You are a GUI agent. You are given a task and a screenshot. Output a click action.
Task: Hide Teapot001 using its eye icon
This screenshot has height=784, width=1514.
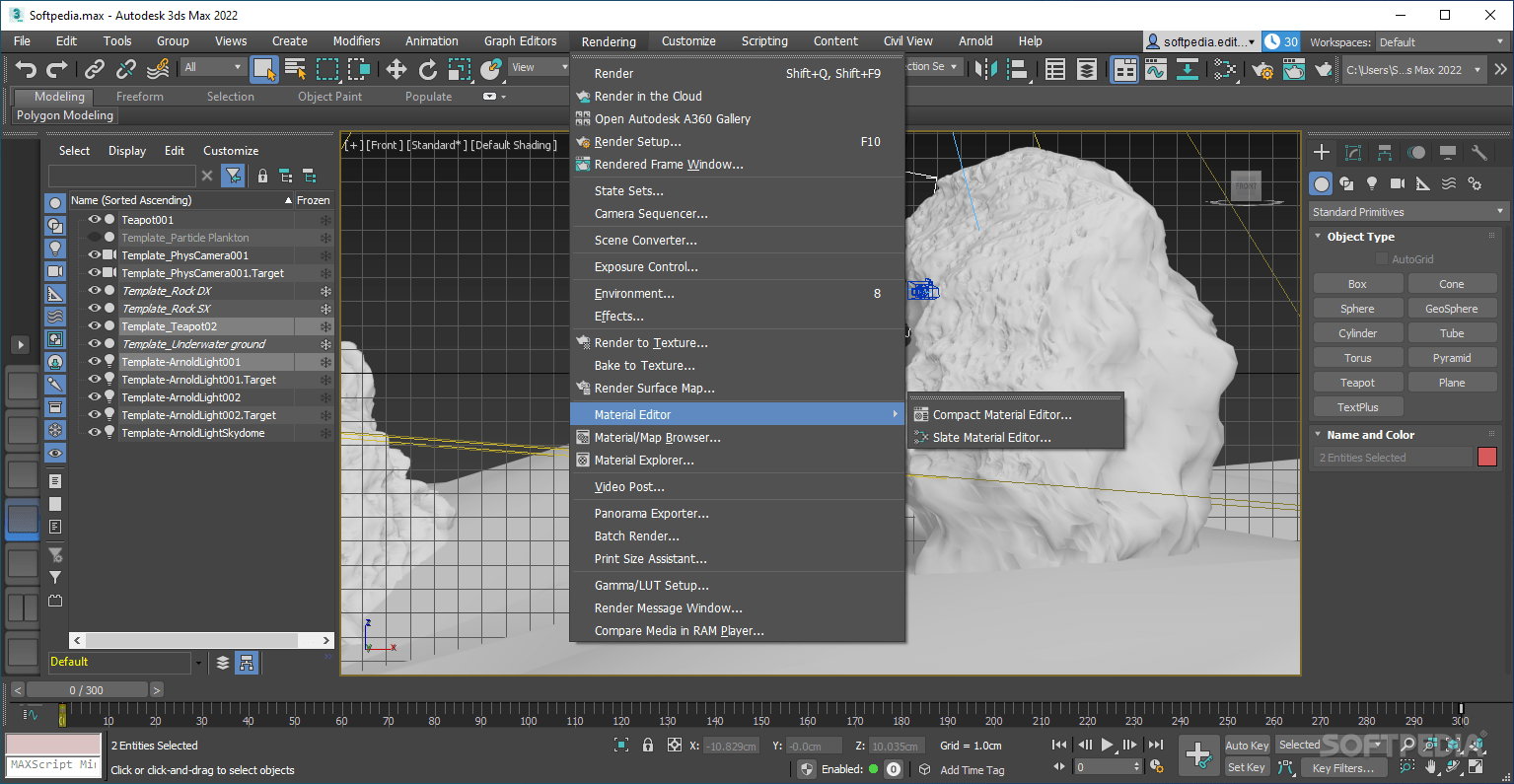point(95,220)
